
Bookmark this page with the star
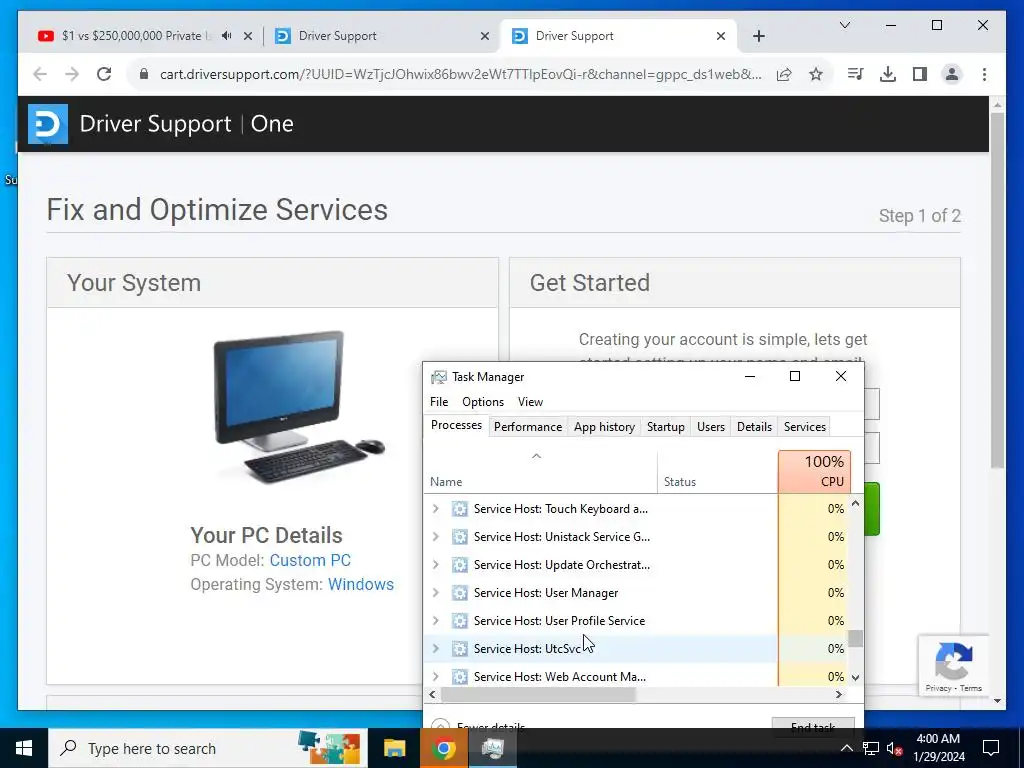coord(816,74)
